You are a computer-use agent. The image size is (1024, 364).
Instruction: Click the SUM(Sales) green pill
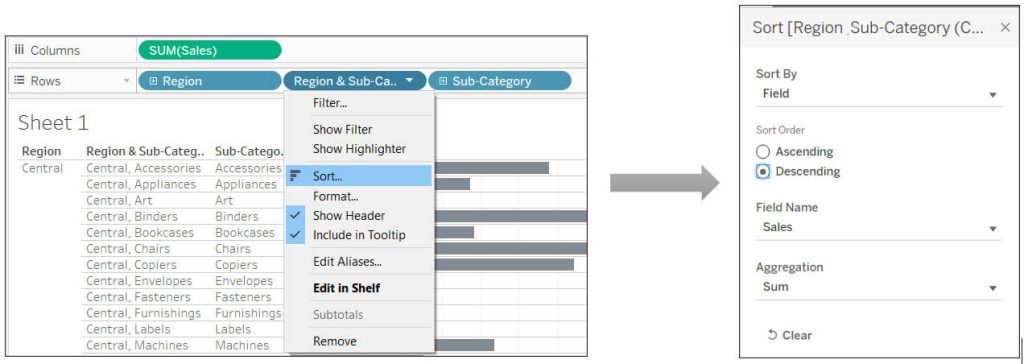[x=210, y=50]
